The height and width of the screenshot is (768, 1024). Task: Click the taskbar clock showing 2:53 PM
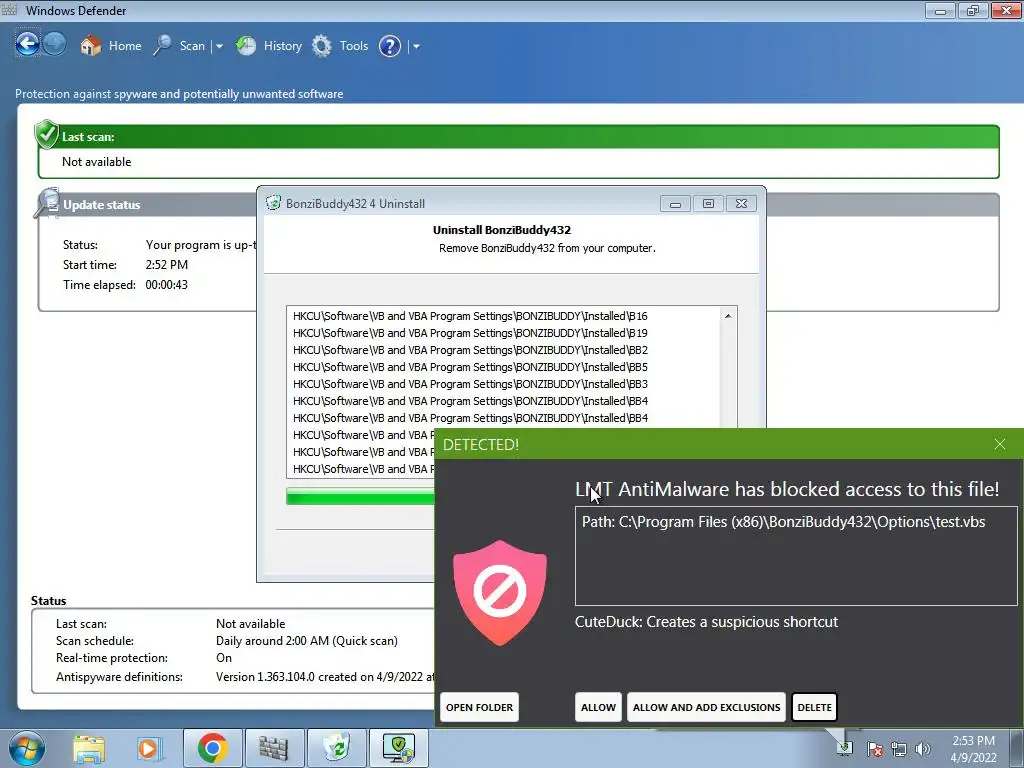(x=973, y=741)
